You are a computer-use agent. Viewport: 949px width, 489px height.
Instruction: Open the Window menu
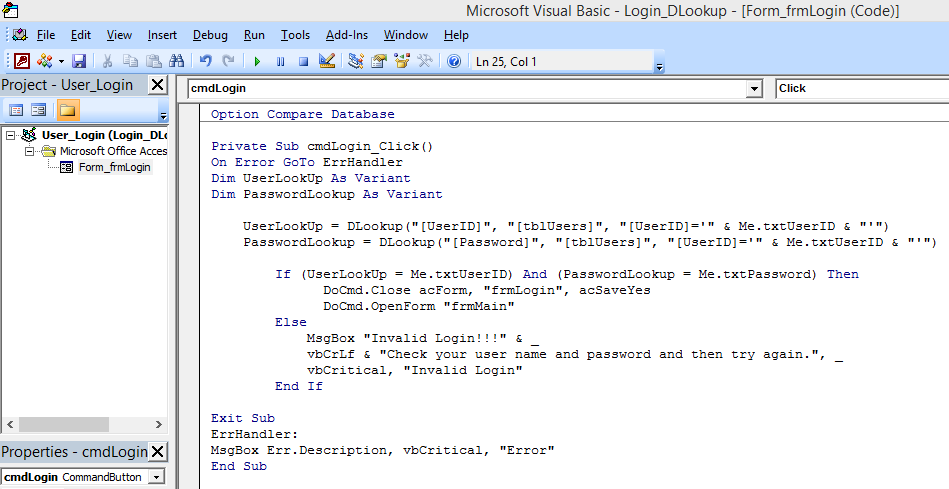pos(406,35)
